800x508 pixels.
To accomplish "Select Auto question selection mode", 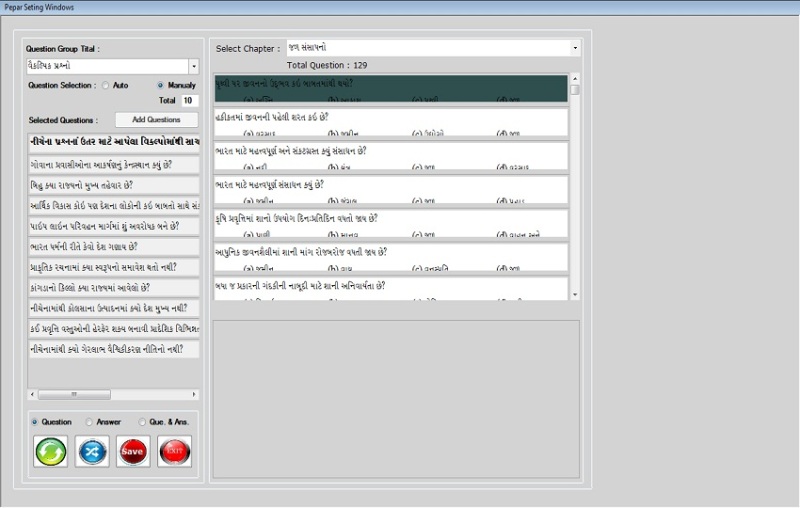I will point(106,86).
